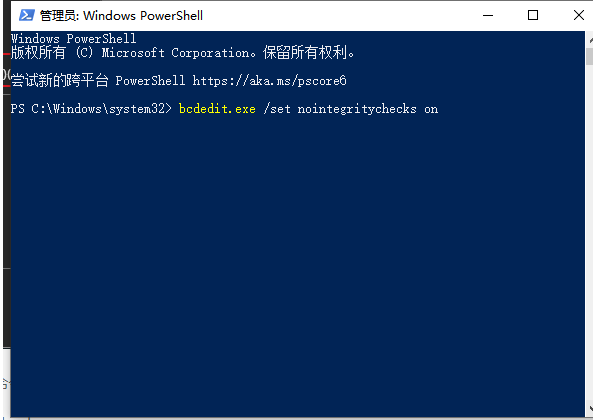Click the yellow bcdedit.exe command text
This screenshot has width=593, height=420.
click(x=217, y=109)
